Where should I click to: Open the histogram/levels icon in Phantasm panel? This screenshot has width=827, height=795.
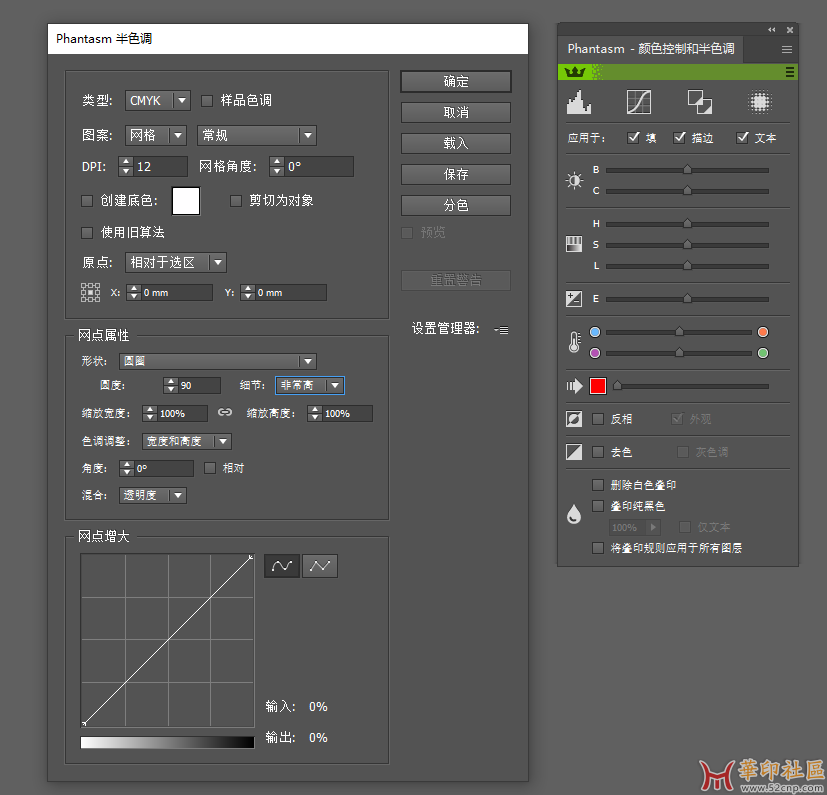579,102
